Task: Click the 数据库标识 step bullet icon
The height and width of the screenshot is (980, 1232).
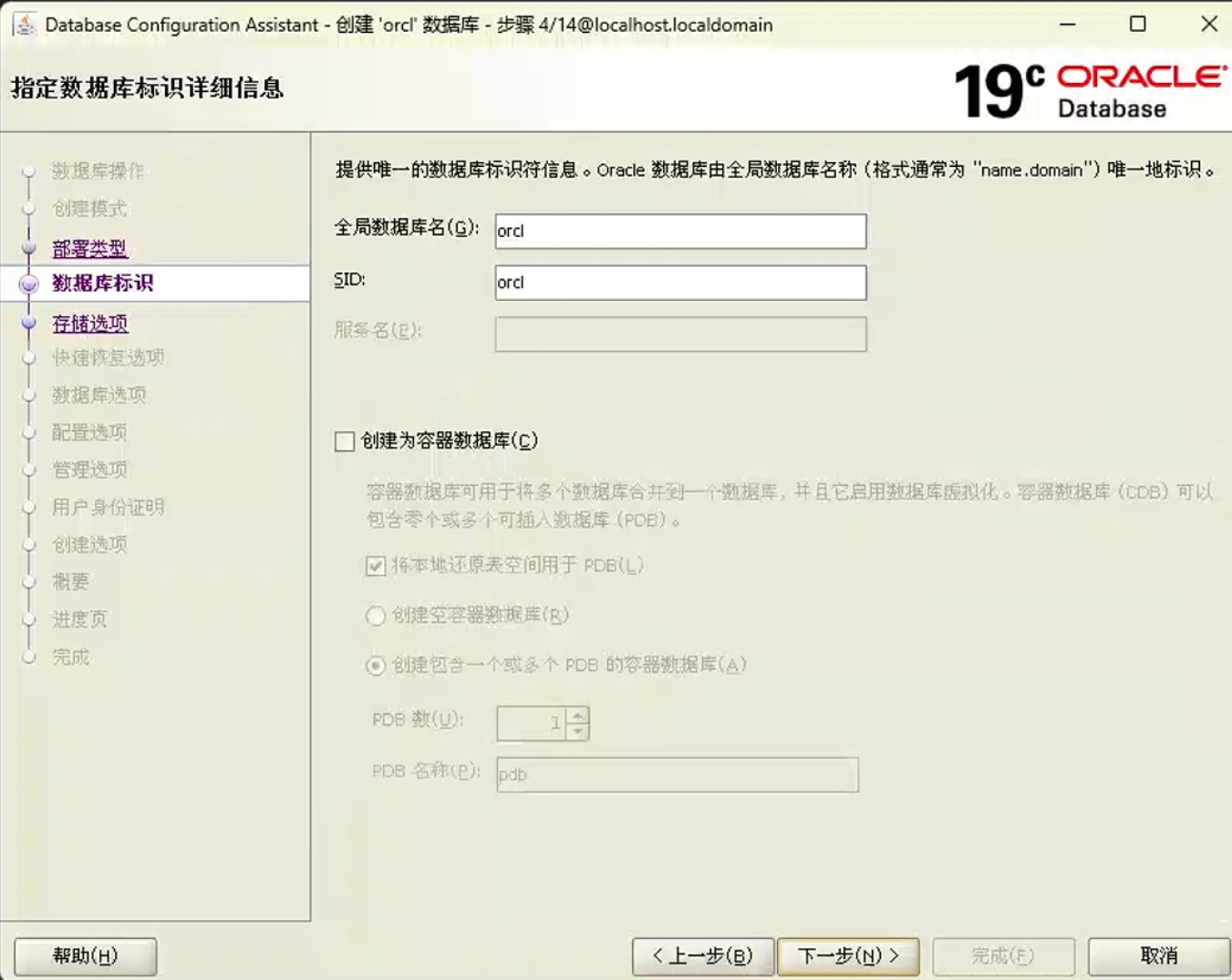Action: pyautogui.click(x=29, y=284)
